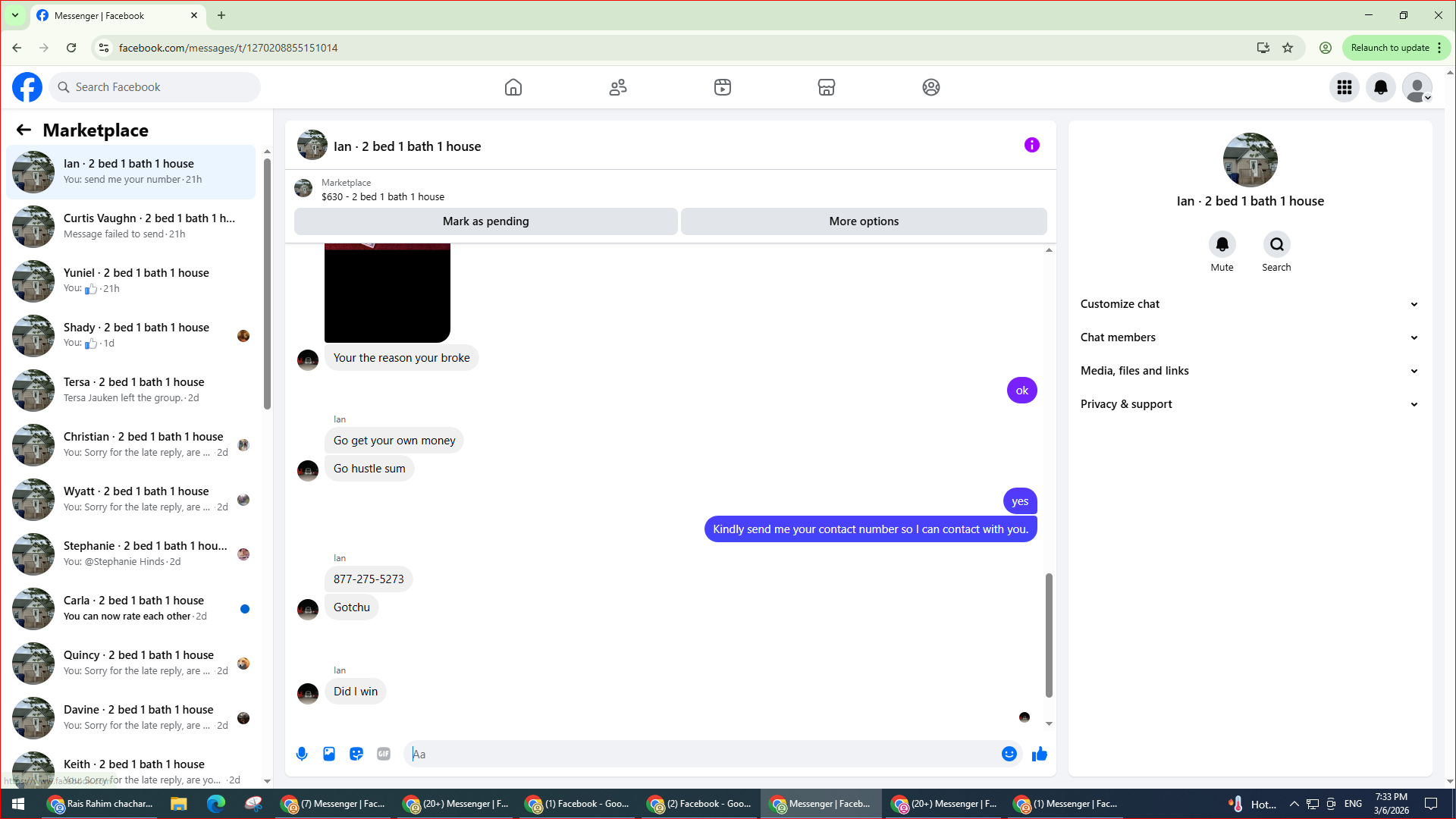This screenshot has width=1456, height=819.
Task: Open the notifications bell icon
Action: click(1381, 87)
